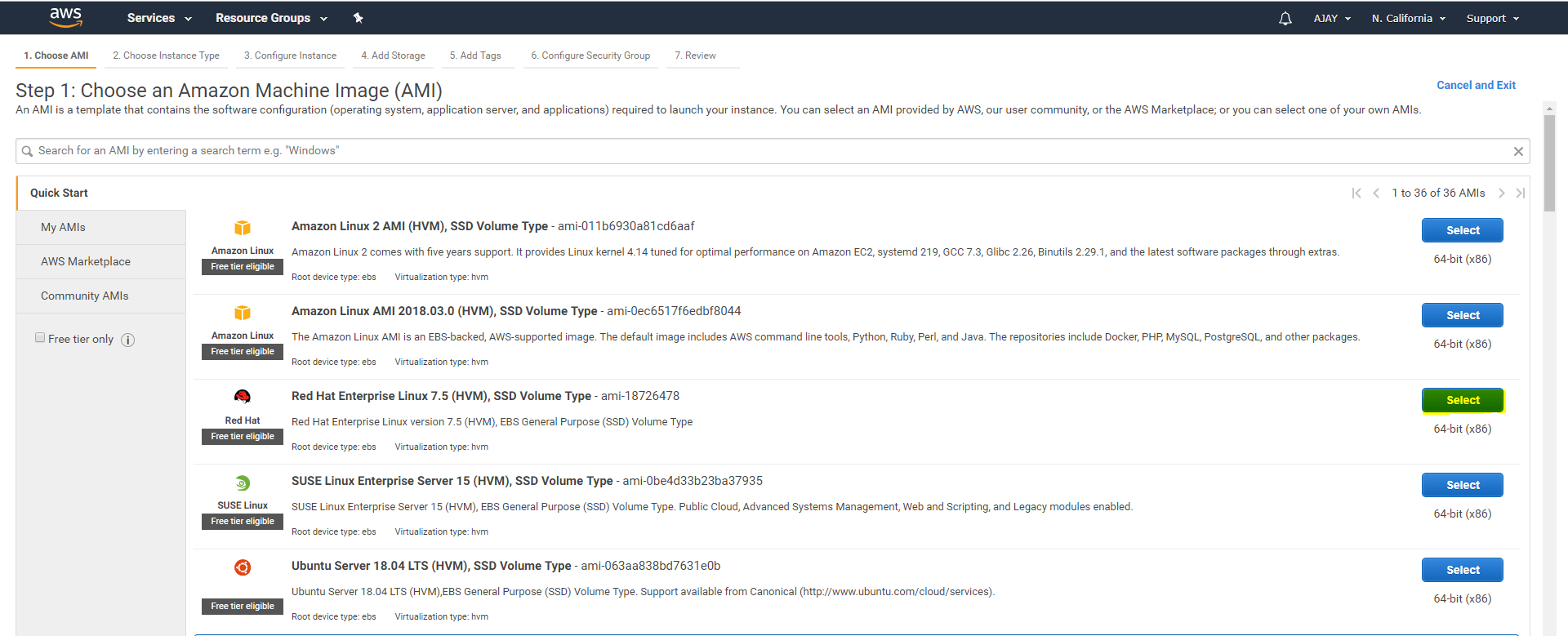Screen dimensions: 1568x636
Task: Click the scrollbar up arrow
Action: click(x=1549, y=108)
